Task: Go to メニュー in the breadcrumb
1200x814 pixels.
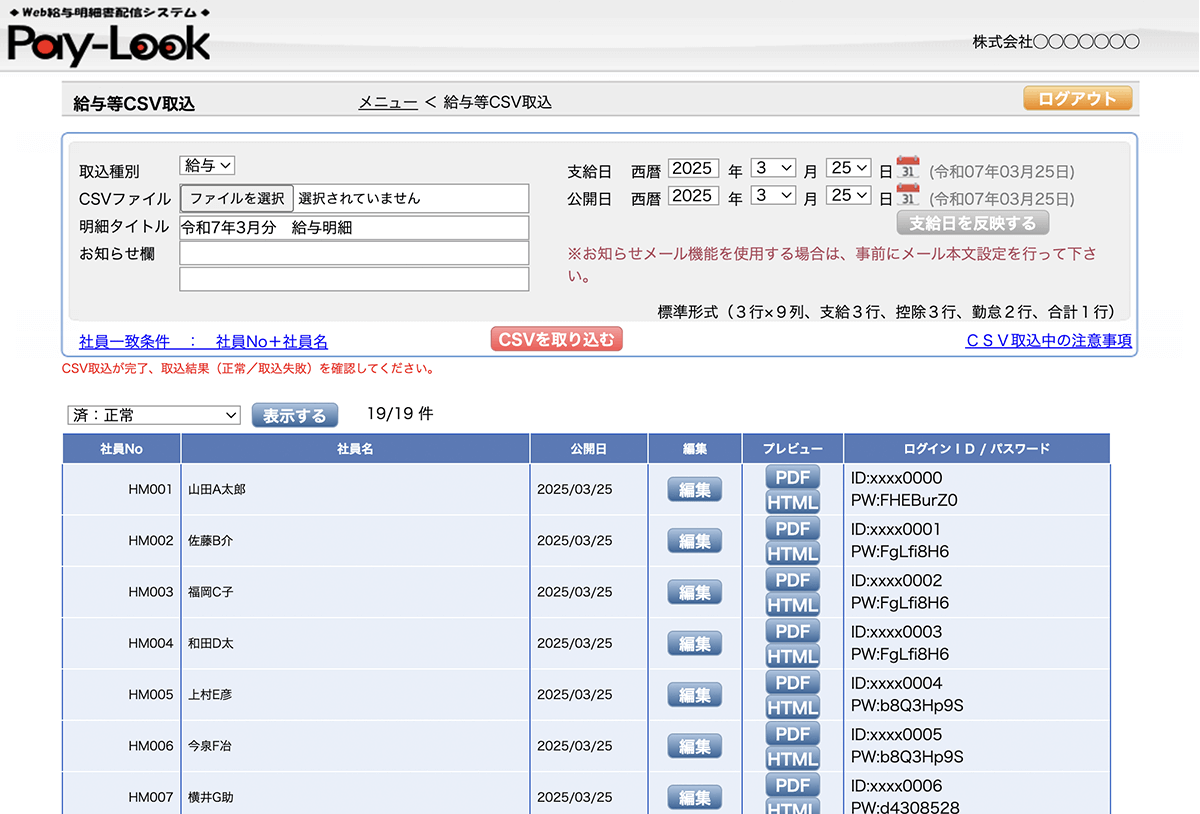Action: point(388,102)
